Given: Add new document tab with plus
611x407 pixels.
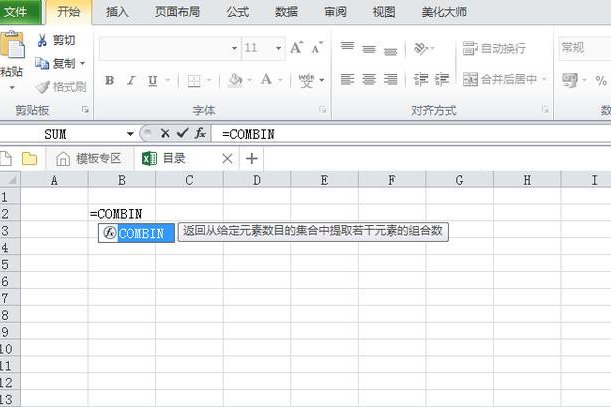Looking at the screenshot, I should tap(252, 159).
